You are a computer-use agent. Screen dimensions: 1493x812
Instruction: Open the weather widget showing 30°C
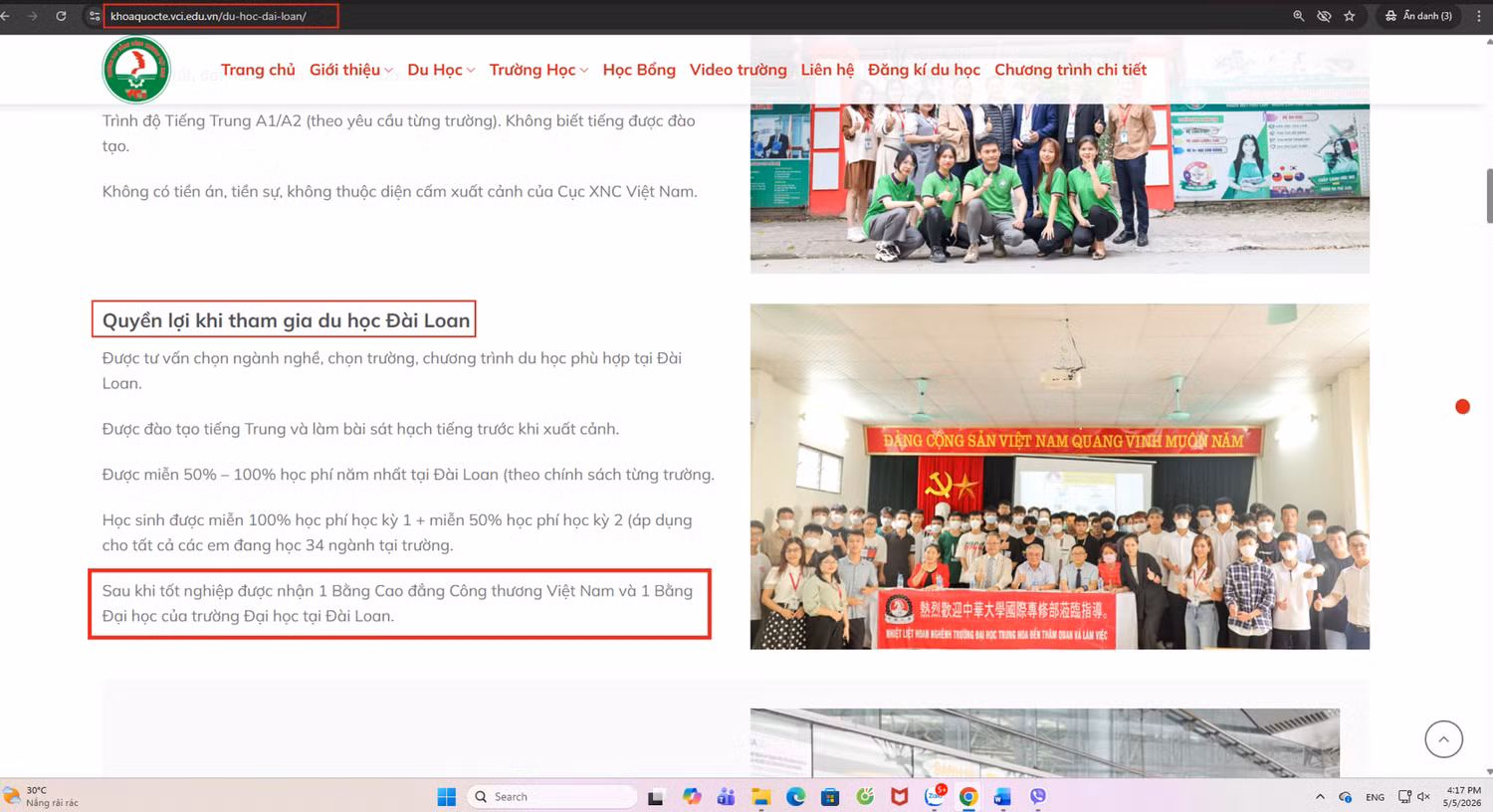[41, 796]
